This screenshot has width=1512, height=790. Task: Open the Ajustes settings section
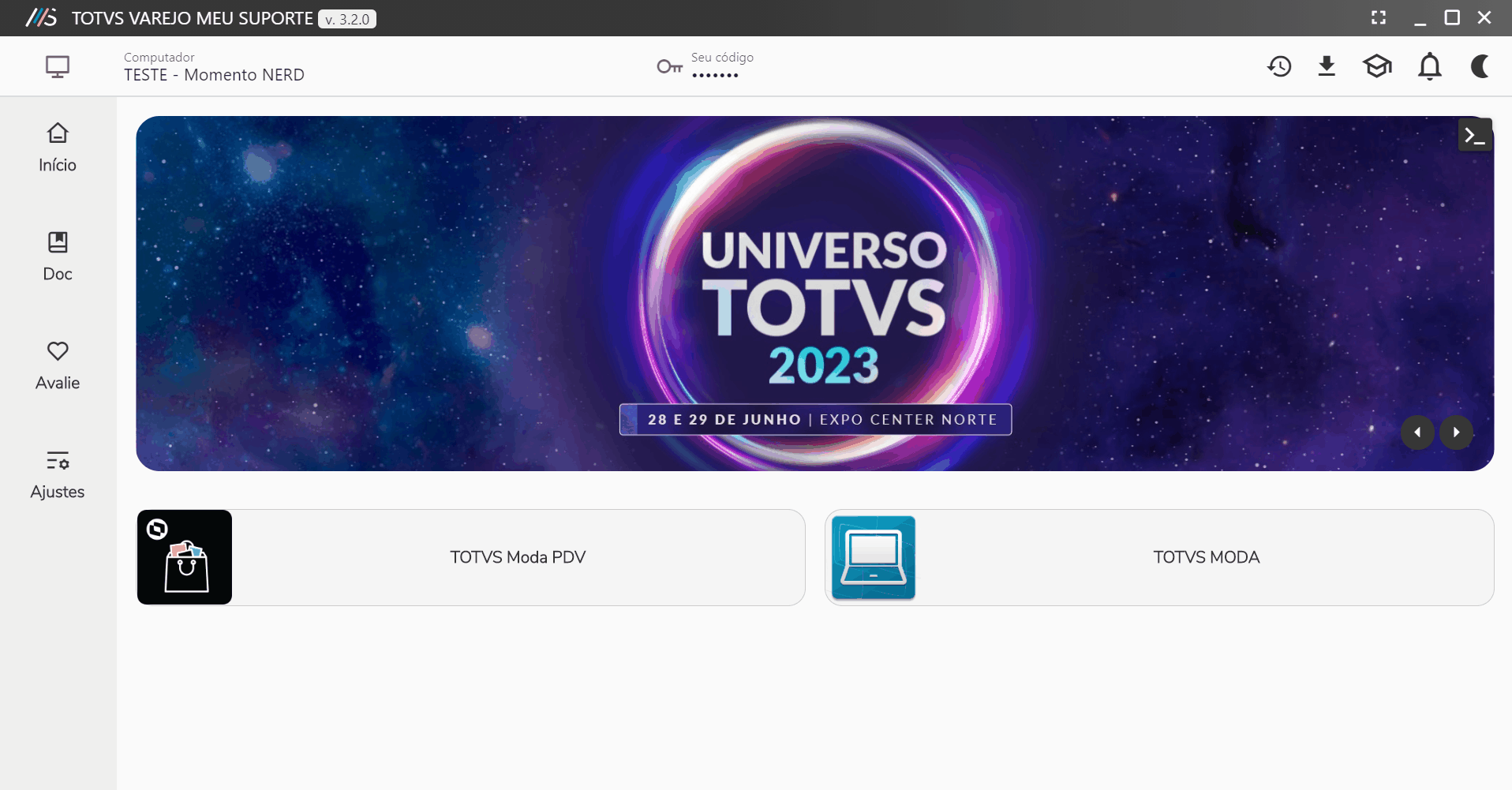(x=58, y=475)
